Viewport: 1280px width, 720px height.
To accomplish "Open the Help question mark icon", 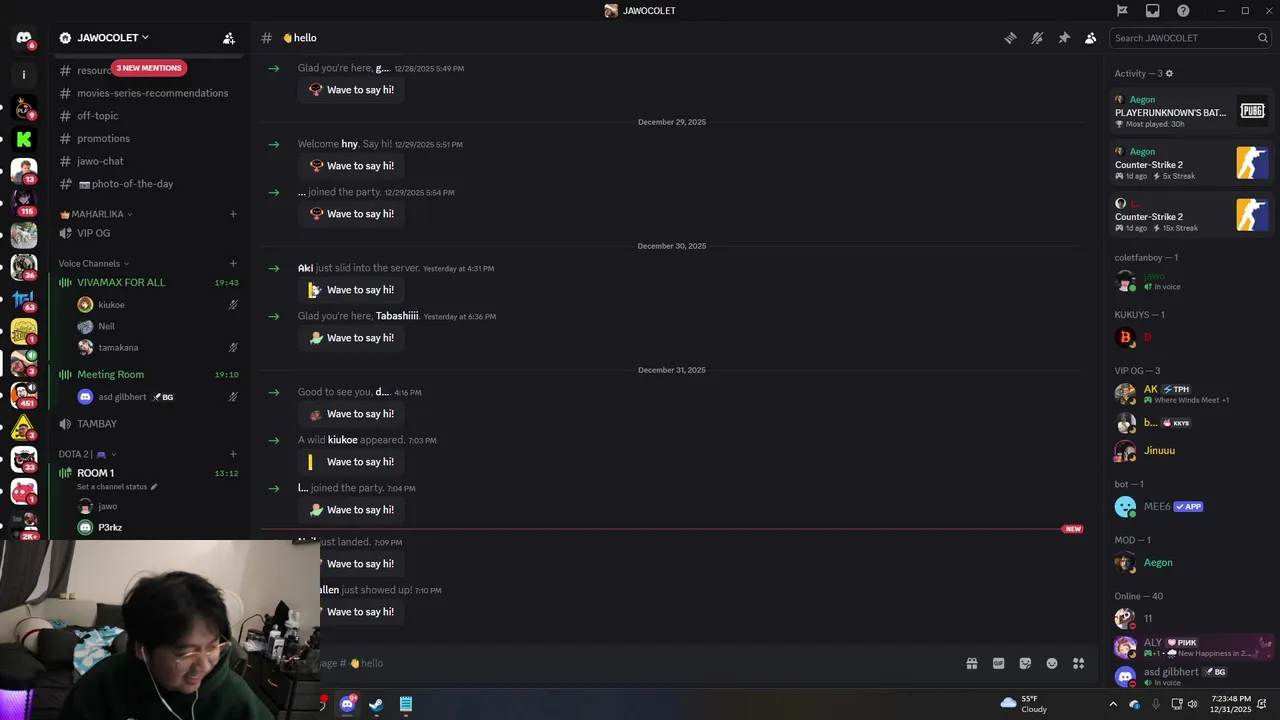I will click(x=1184, y=11).
